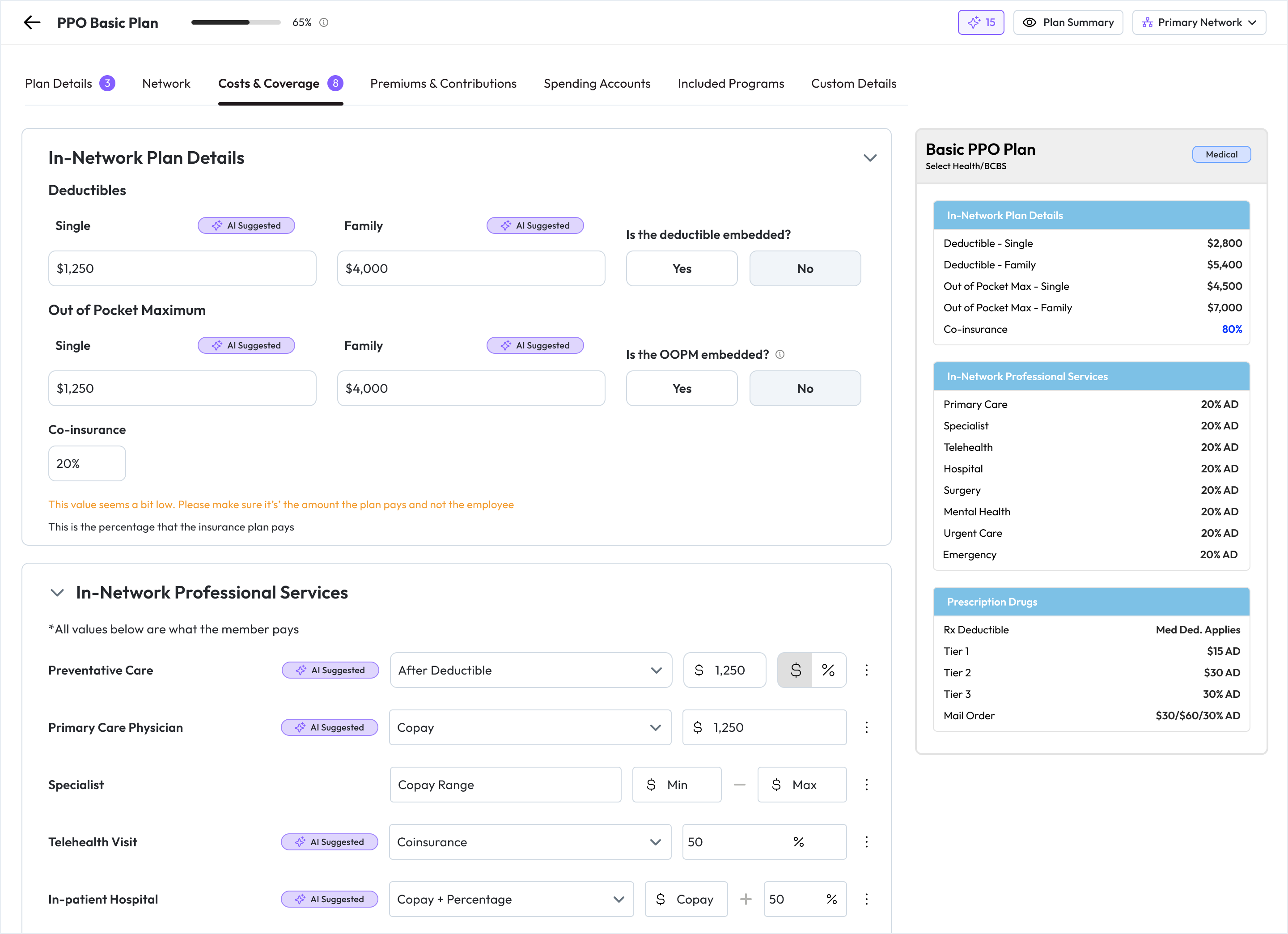Image resolution: width=1288 pixels, height=934 pixels.
Task: Click the Medical badge
Action: tap(1221, 154)
